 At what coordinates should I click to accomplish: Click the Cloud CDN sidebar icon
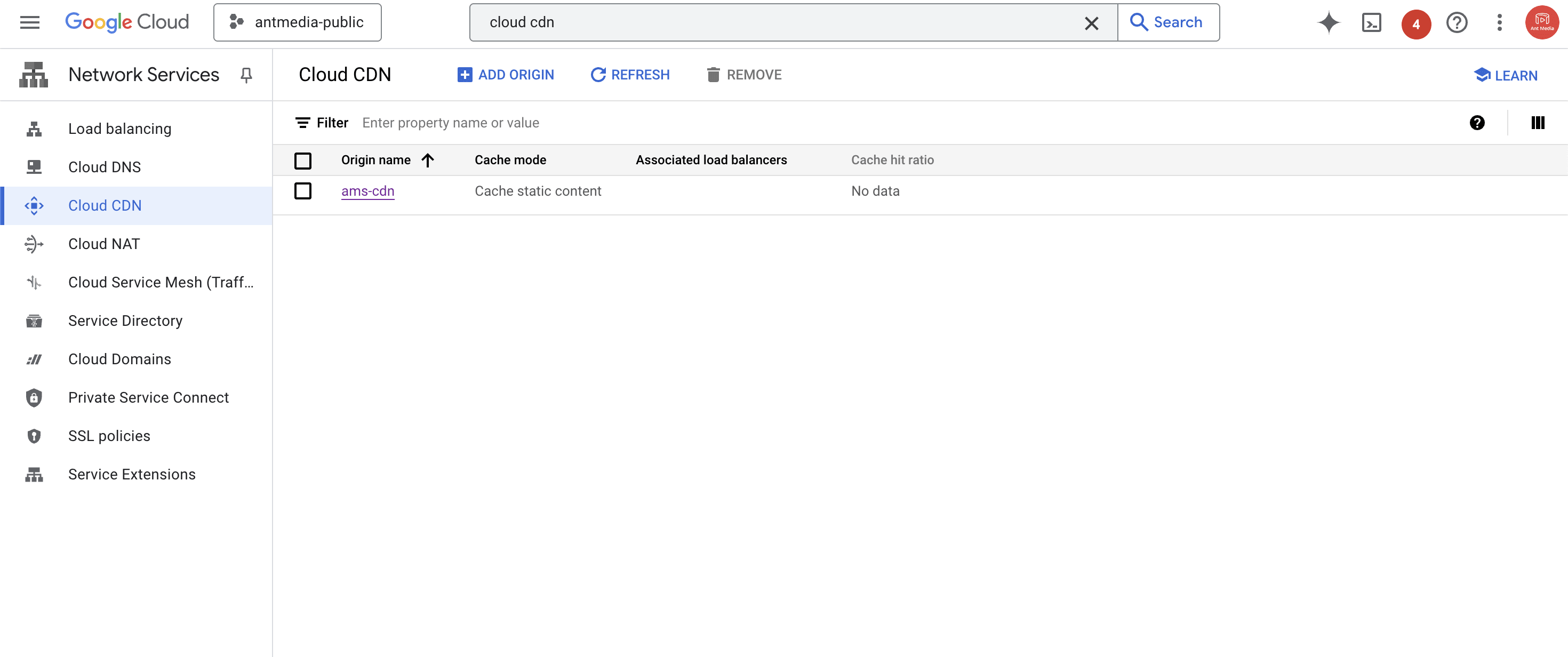(x=34, y=206)
